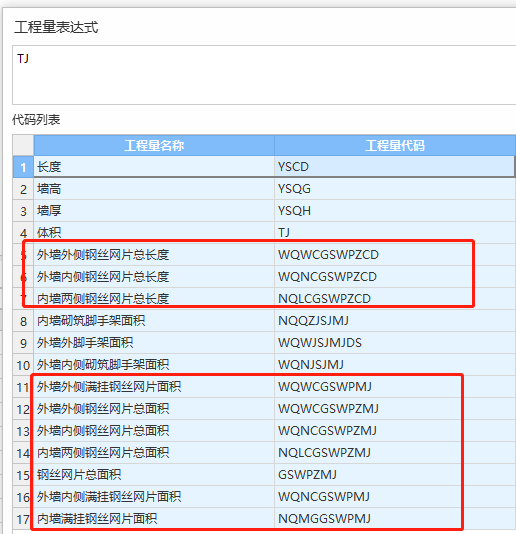Click code WQWCGSWPMJ
The image size is (516, 534).
(325, 387)
